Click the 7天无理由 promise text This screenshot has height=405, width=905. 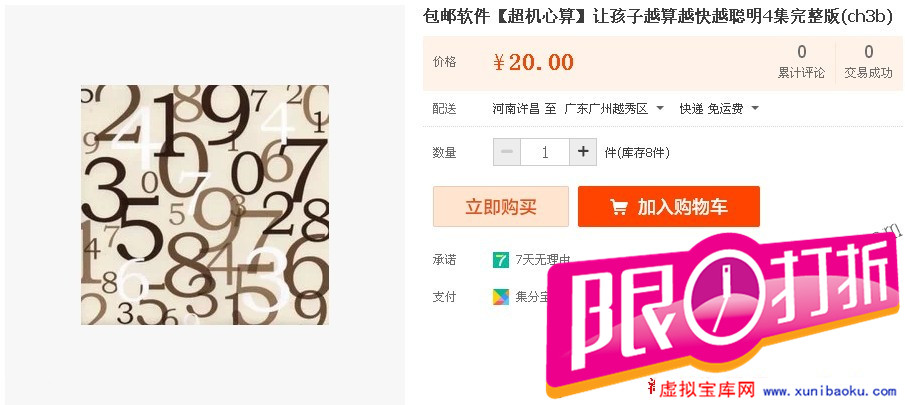(543, 260)
